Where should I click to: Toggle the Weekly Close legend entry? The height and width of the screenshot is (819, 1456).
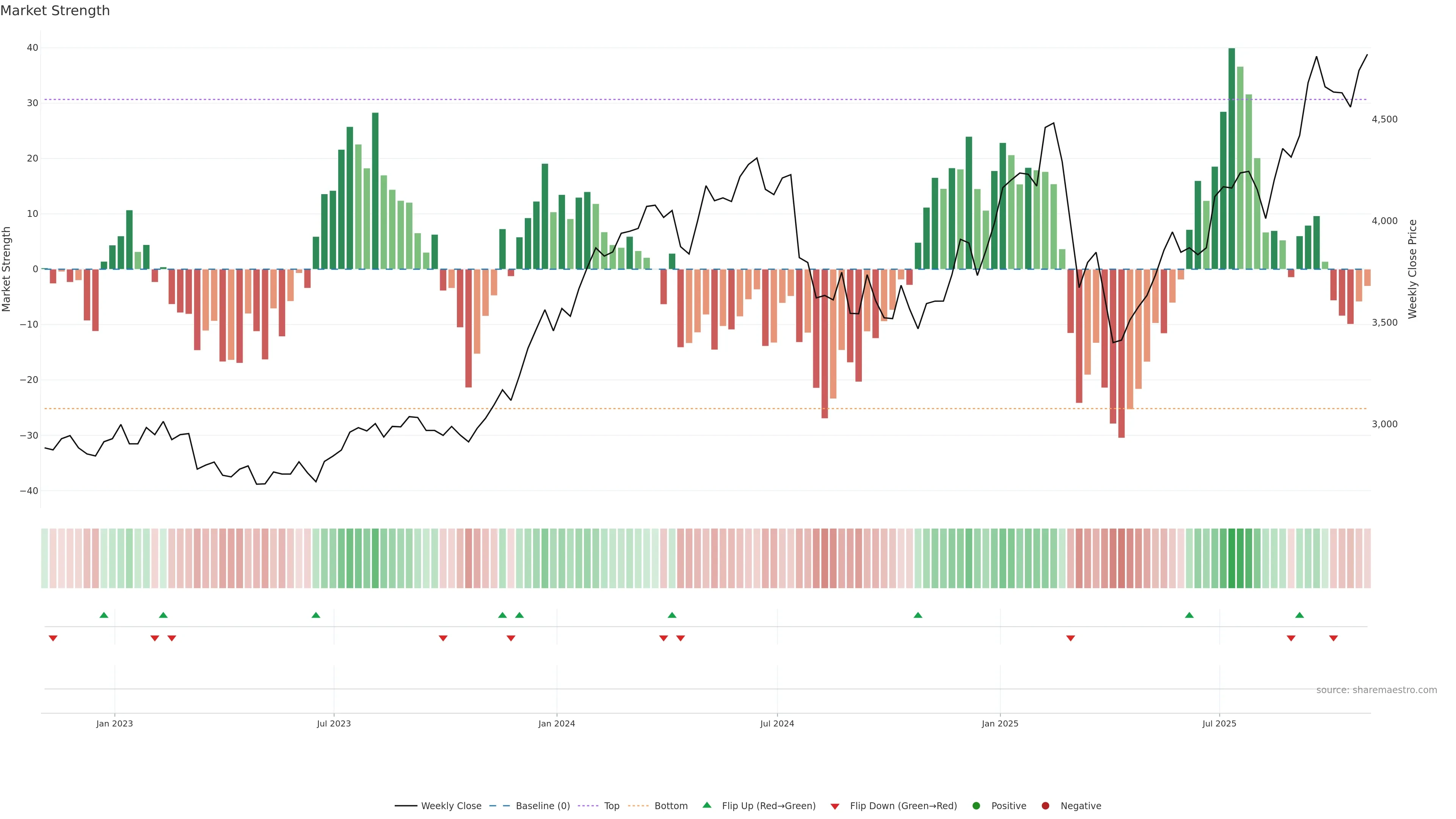point(451,806)
